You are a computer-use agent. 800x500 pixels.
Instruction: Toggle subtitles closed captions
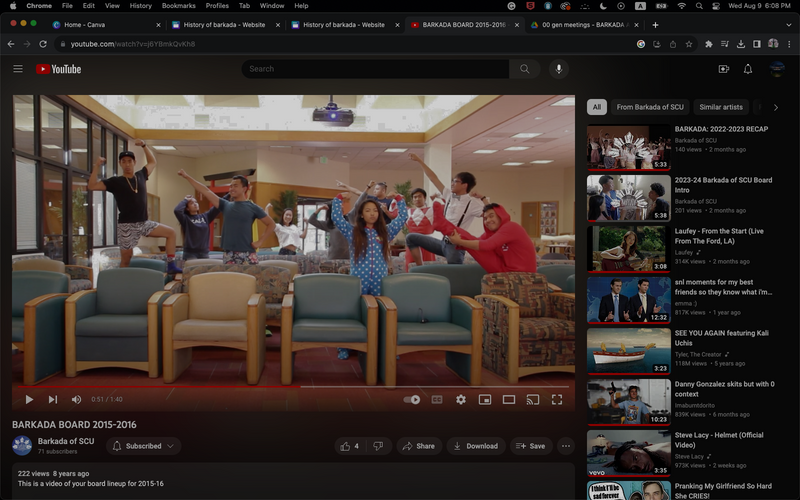437,399
